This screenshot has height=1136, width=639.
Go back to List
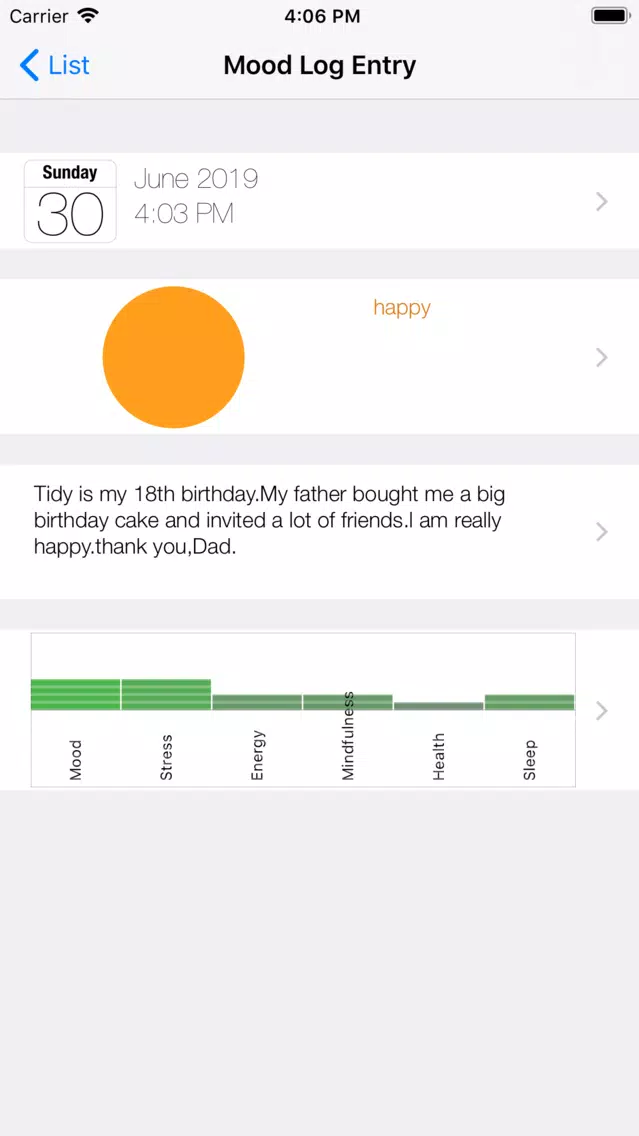pyautogui.click(x=54, y=65)
